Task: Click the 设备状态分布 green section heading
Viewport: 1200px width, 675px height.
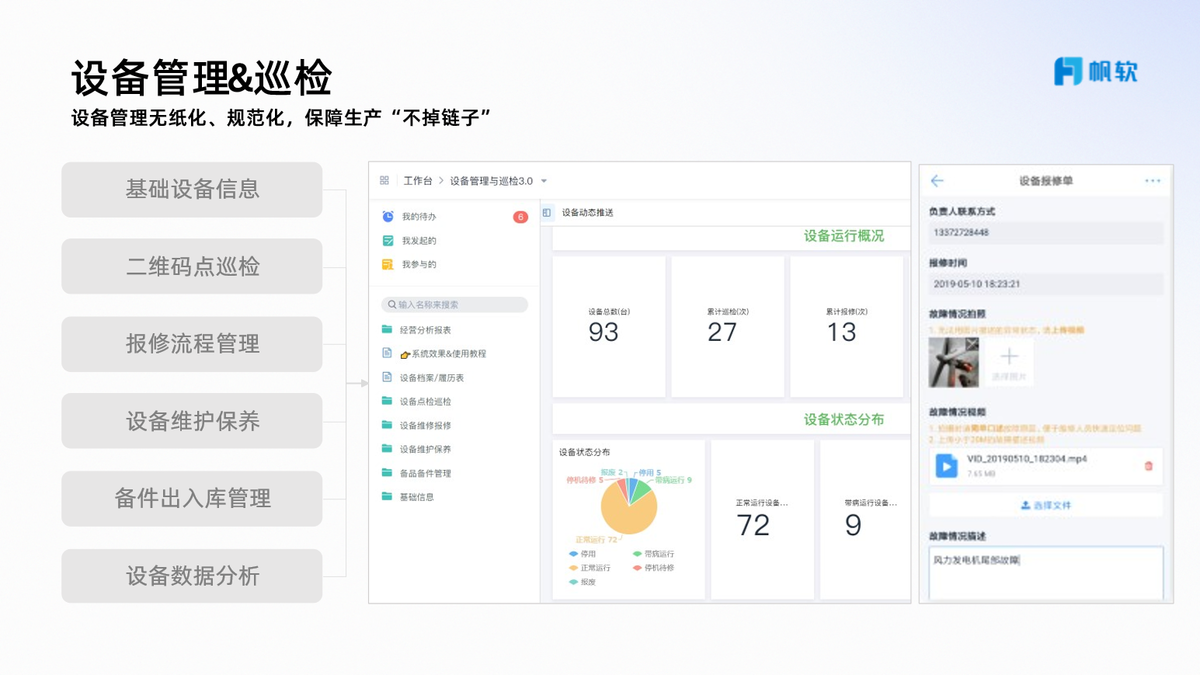Action: point(844,419)
